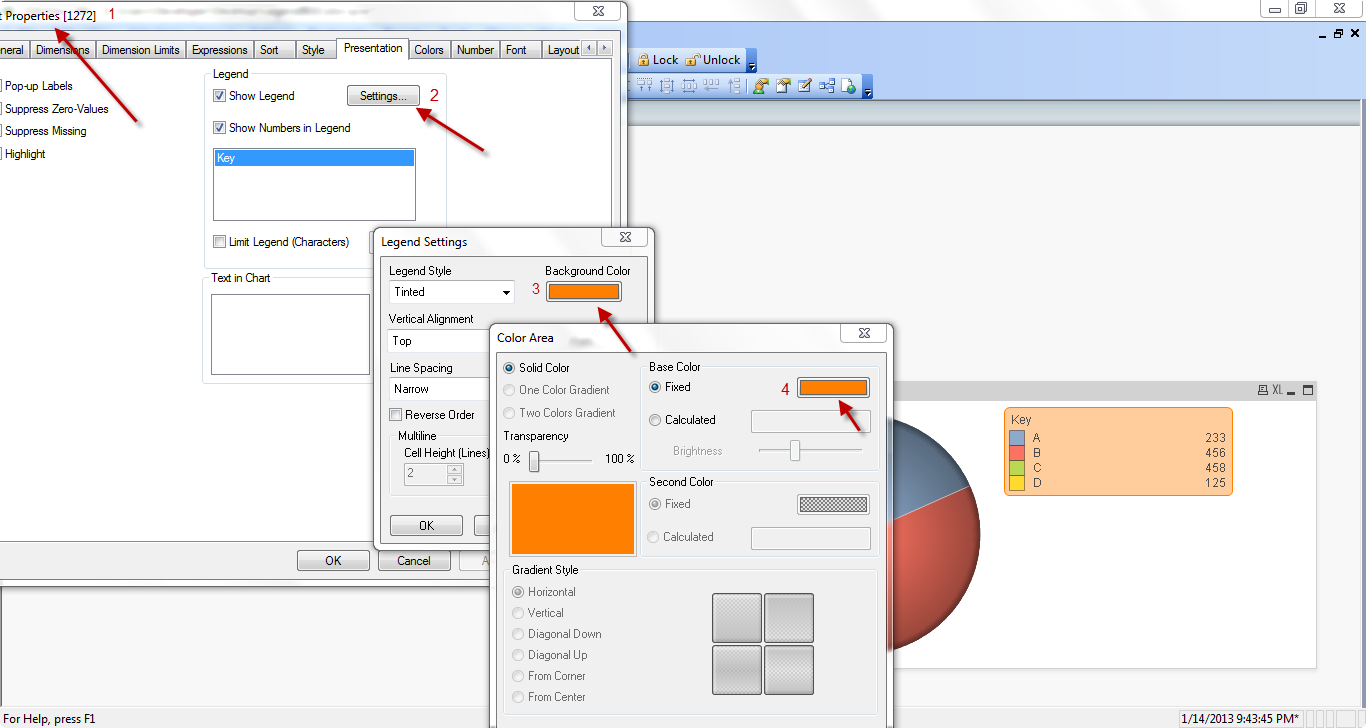Open the Vertical Alignment dropdown showing Top
This screenshot has height=728, width=1366.
tap(440, 341)
